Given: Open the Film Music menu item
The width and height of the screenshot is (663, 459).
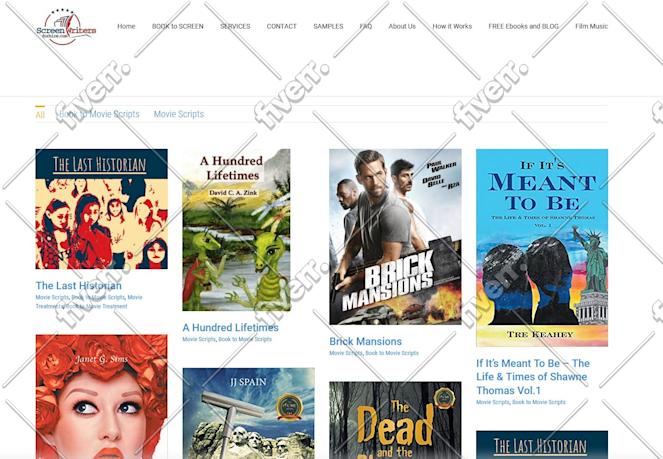Looking at the screenshot, I should [592, 26].
